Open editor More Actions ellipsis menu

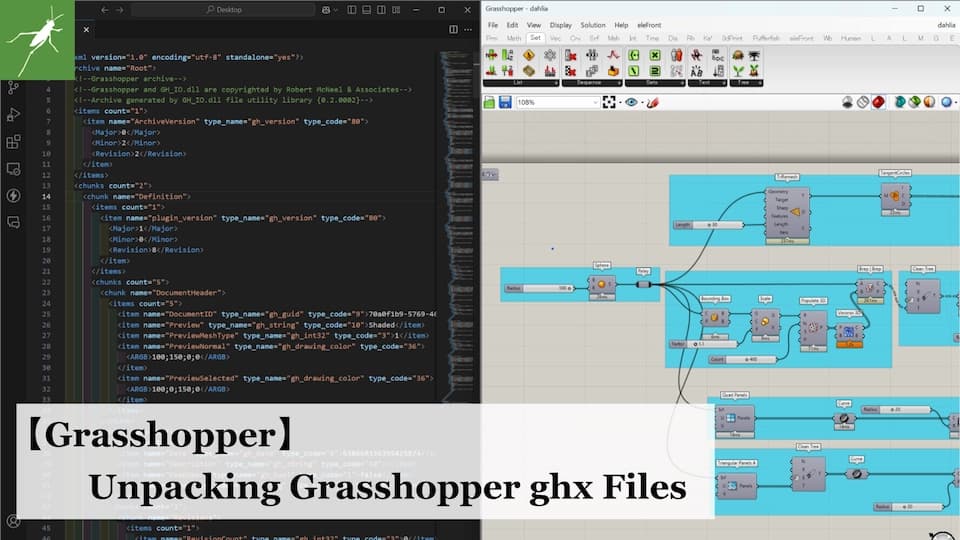coord(468,29)
